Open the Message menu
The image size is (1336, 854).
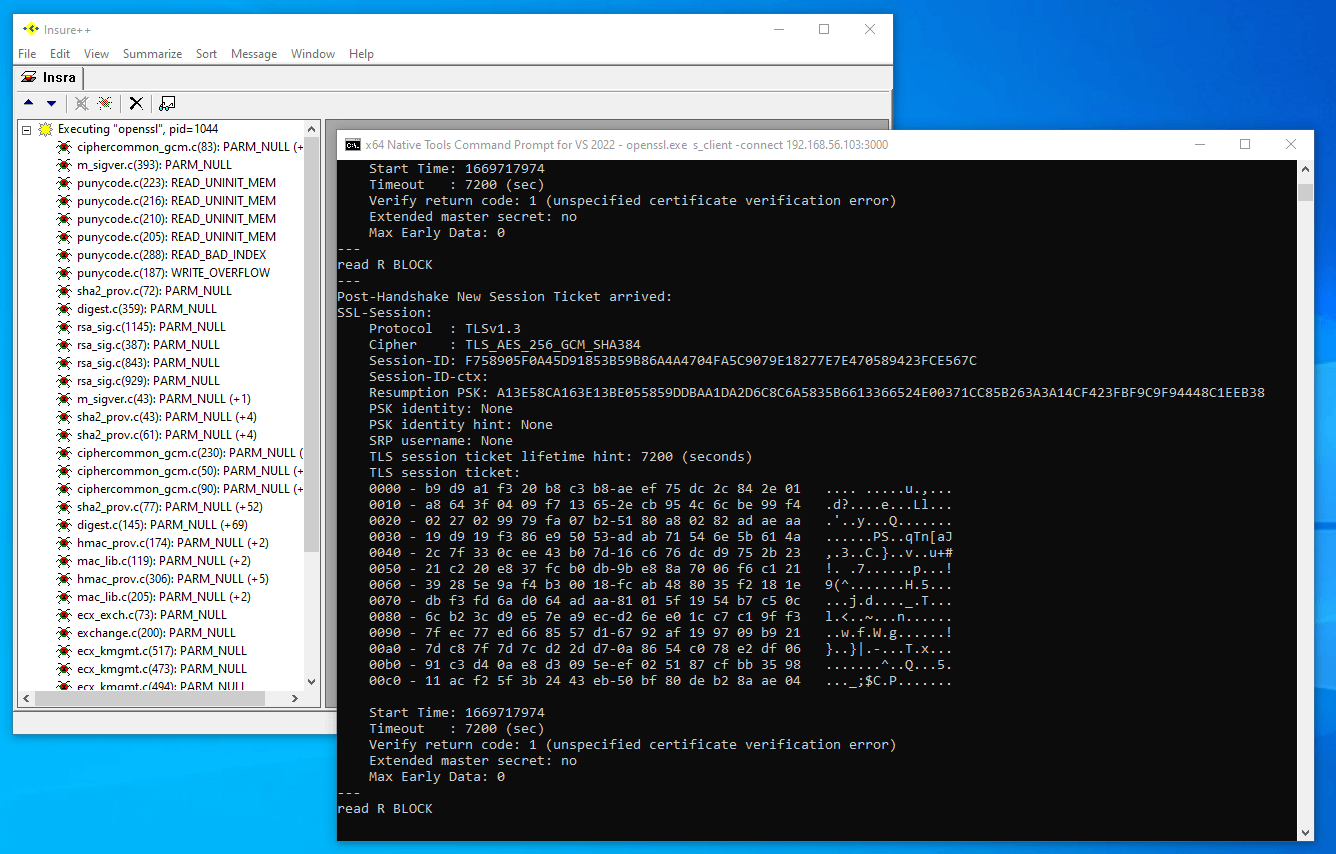pos(253,54)
